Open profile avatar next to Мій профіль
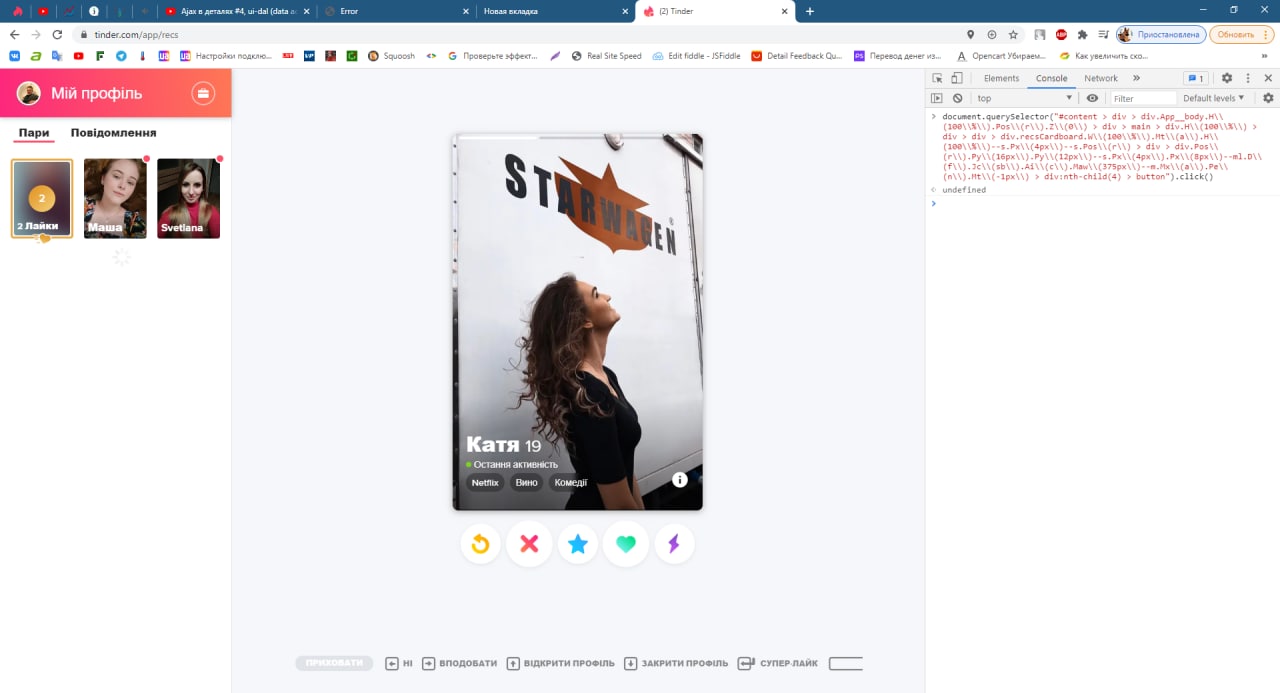 [x=29, y=93]
